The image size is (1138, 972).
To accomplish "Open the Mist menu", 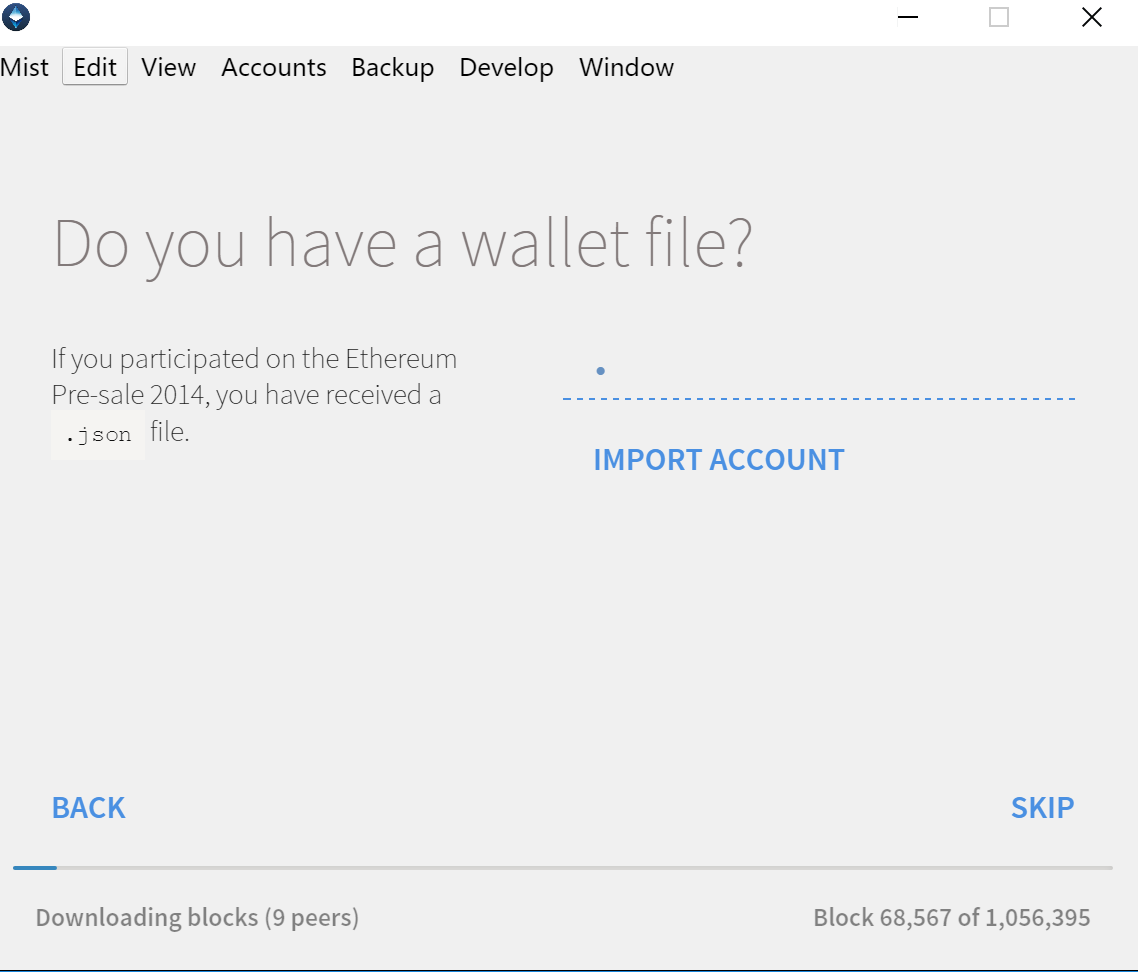I will (25, 67).
